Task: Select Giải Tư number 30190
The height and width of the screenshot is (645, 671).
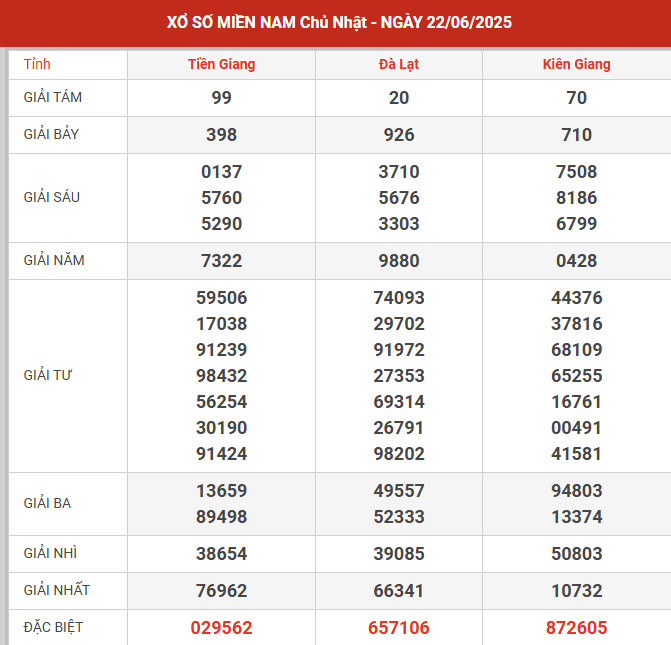Action: tap(222, 428)
